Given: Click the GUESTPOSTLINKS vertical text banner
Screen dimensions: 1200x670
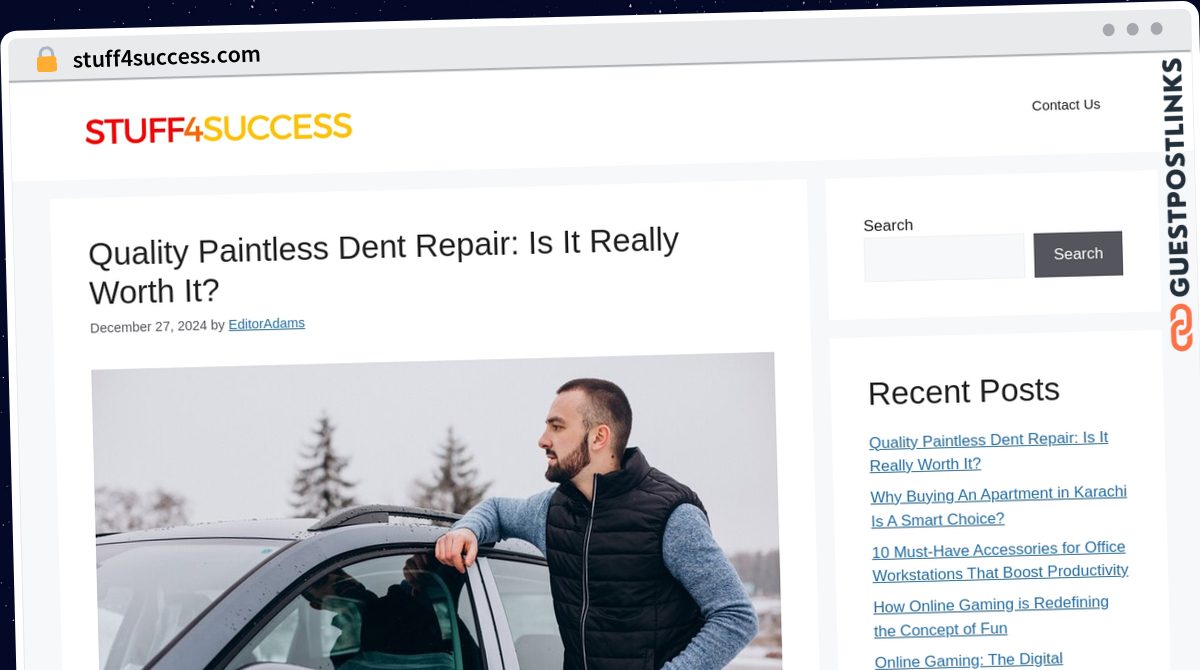Looking at the screenshot, I should 1176,177.
